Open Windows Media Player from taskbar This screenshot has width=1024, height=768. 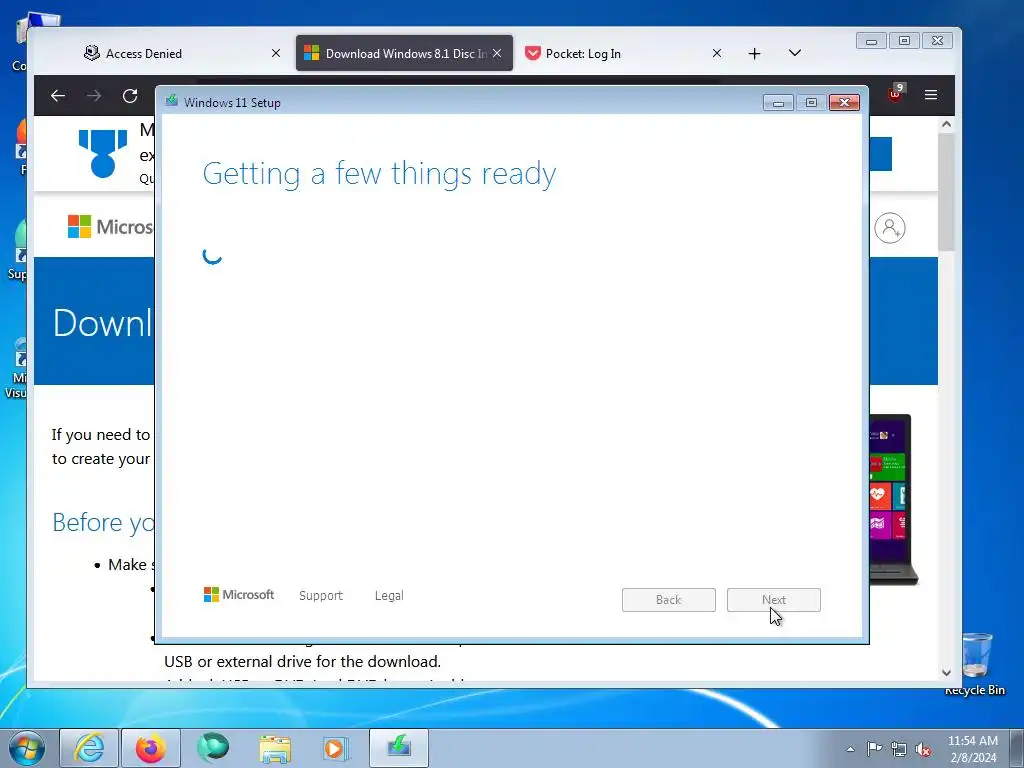(x=336, y=748)
